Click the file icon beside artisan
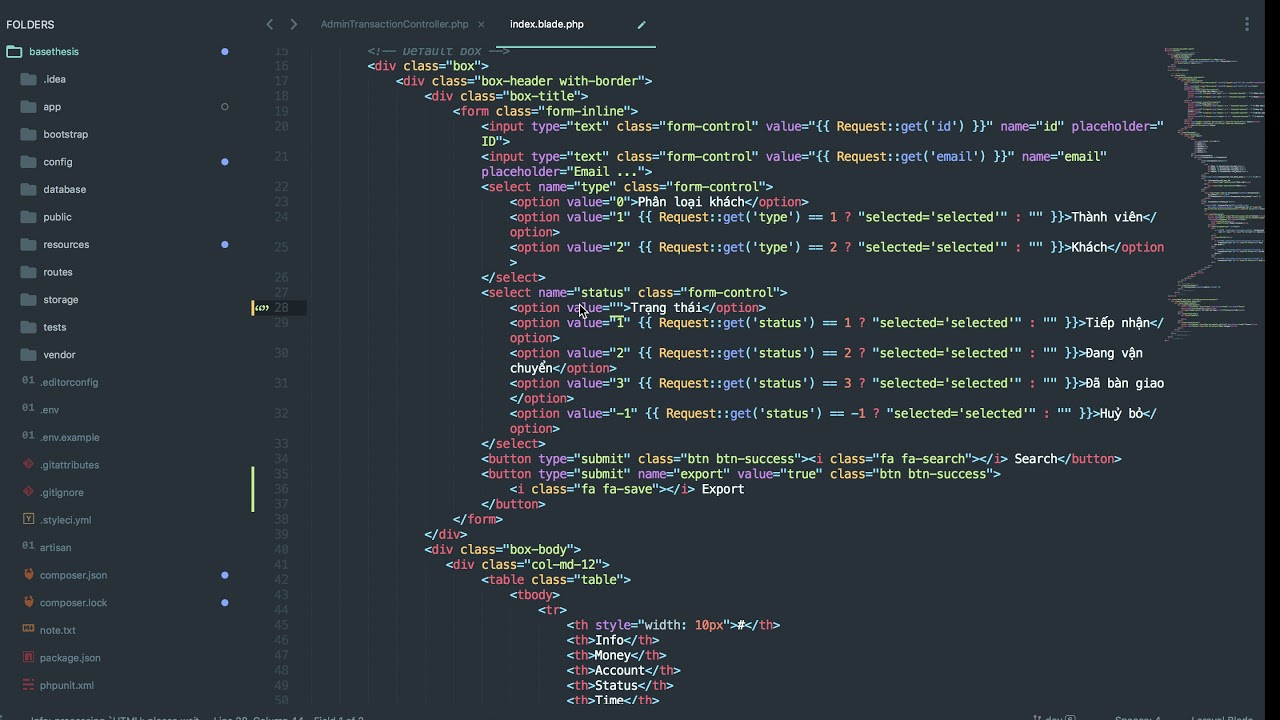 tap(28, 547)
